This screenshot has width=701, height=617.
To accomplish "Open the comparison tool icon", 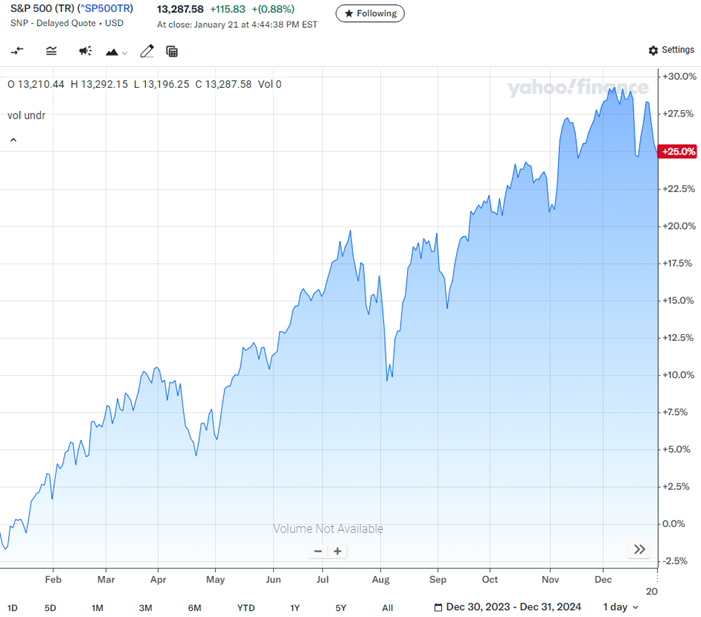I will pos(17,51).
